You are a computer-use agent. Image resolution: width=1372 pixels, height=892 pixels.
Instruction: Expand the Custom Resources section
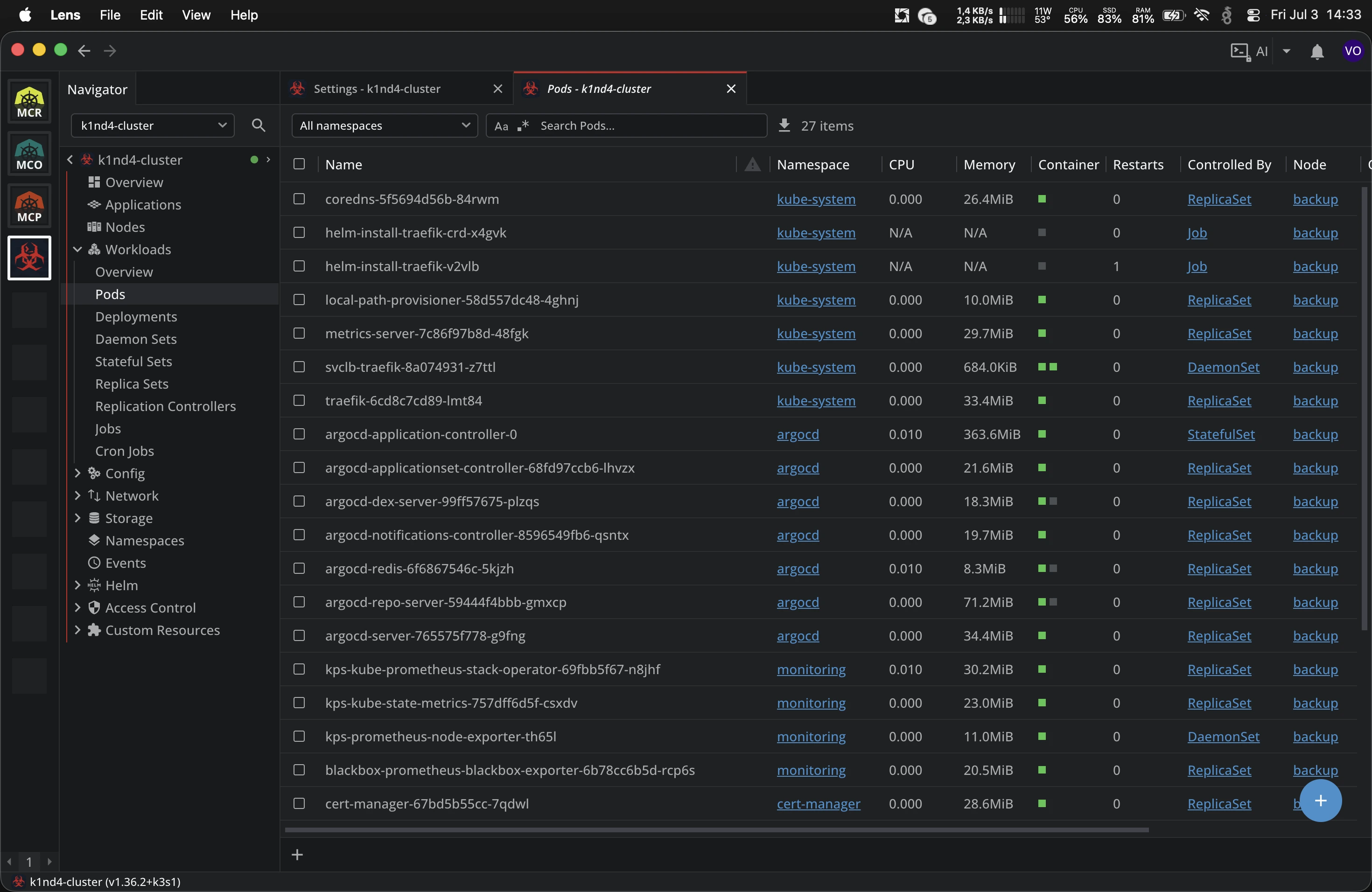pos(77,630)
